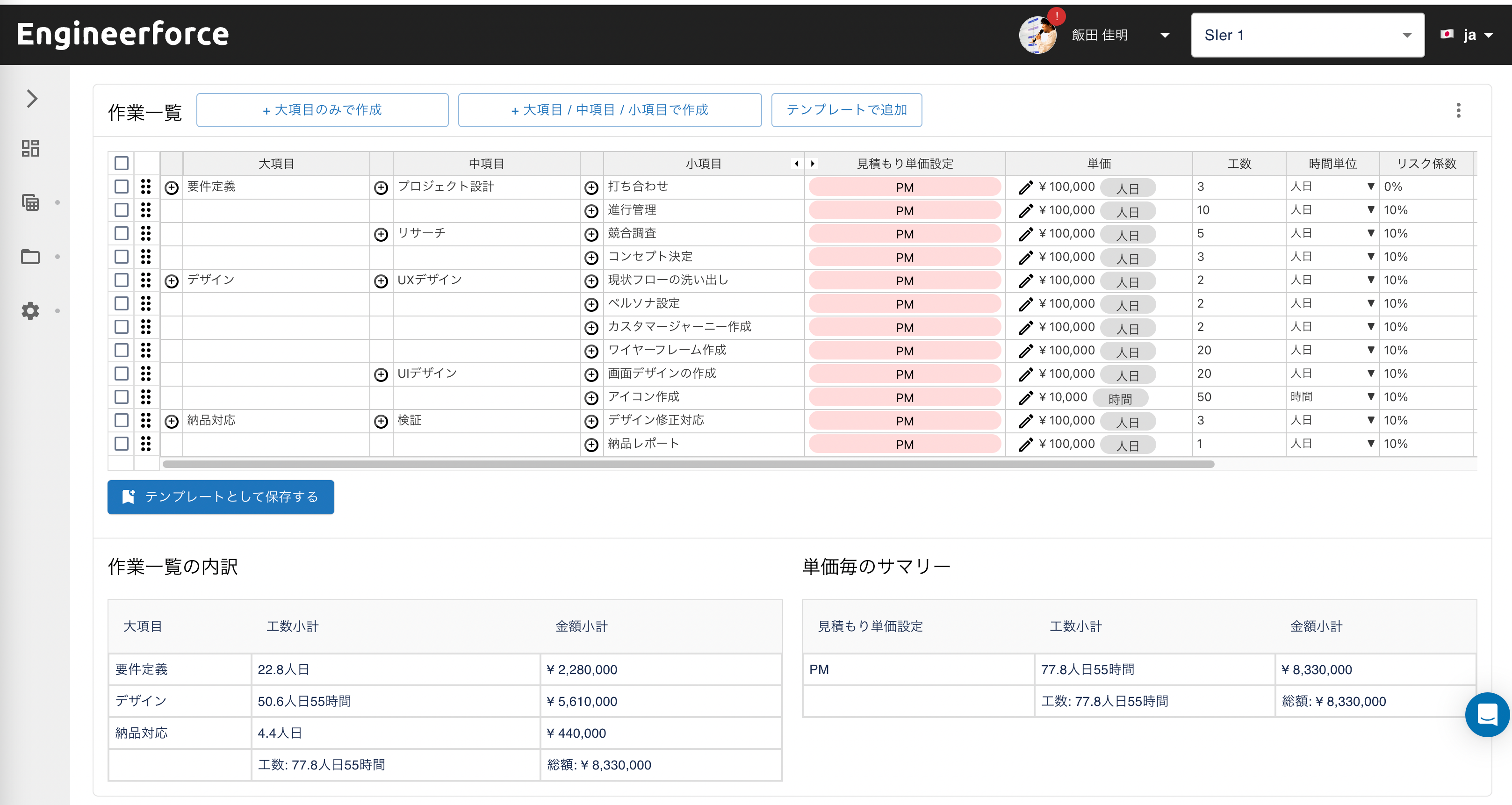Expand the sidebar with the arrow icon

point(31,99)
